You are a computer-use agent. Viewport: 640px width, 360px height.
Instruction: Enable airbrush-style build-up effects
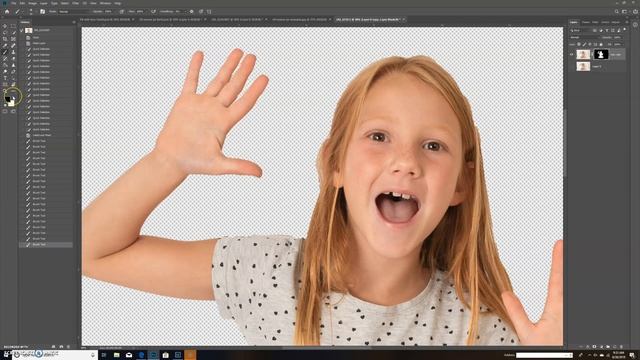tap(153, 11)
